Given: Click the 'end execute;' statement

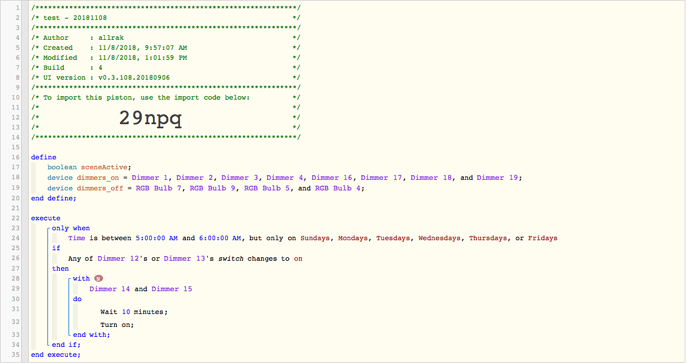Looking at the screenshot, I should pos(55,355).
